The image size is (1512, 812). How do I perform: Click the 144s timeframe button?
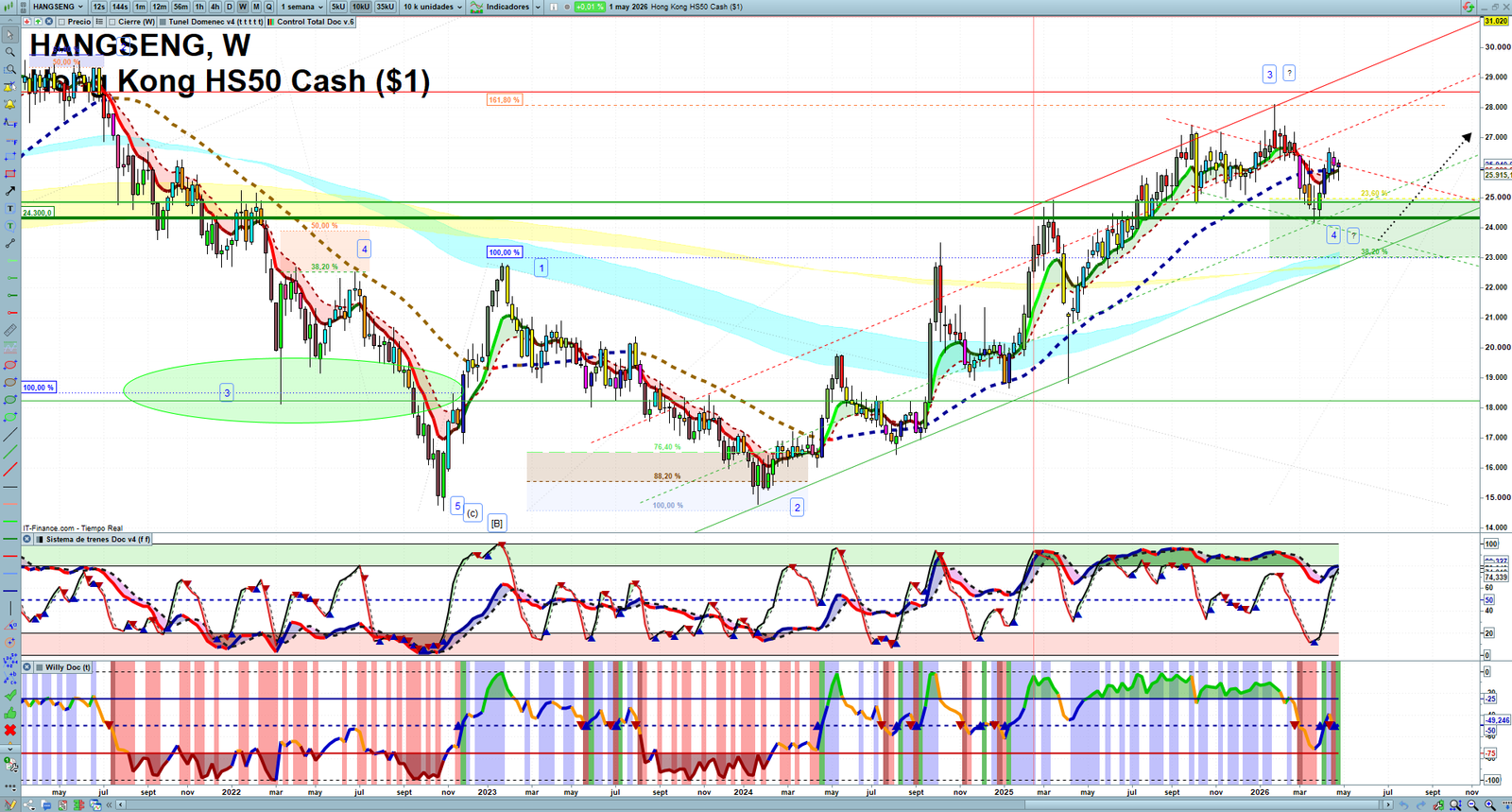click(x=120, y=7)
